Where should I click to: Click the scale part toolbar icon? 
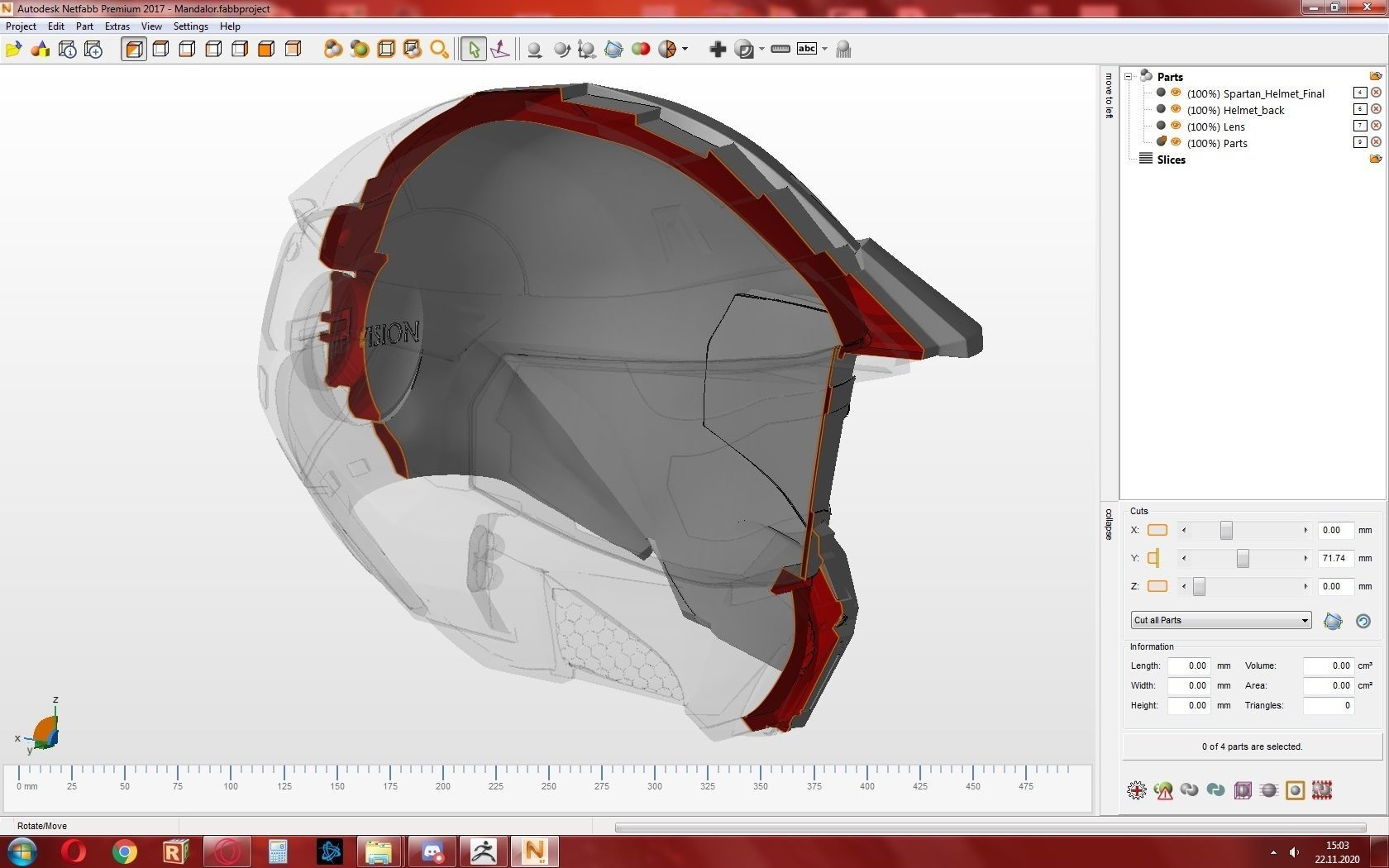pyautogui.click(x=587, y=50)
